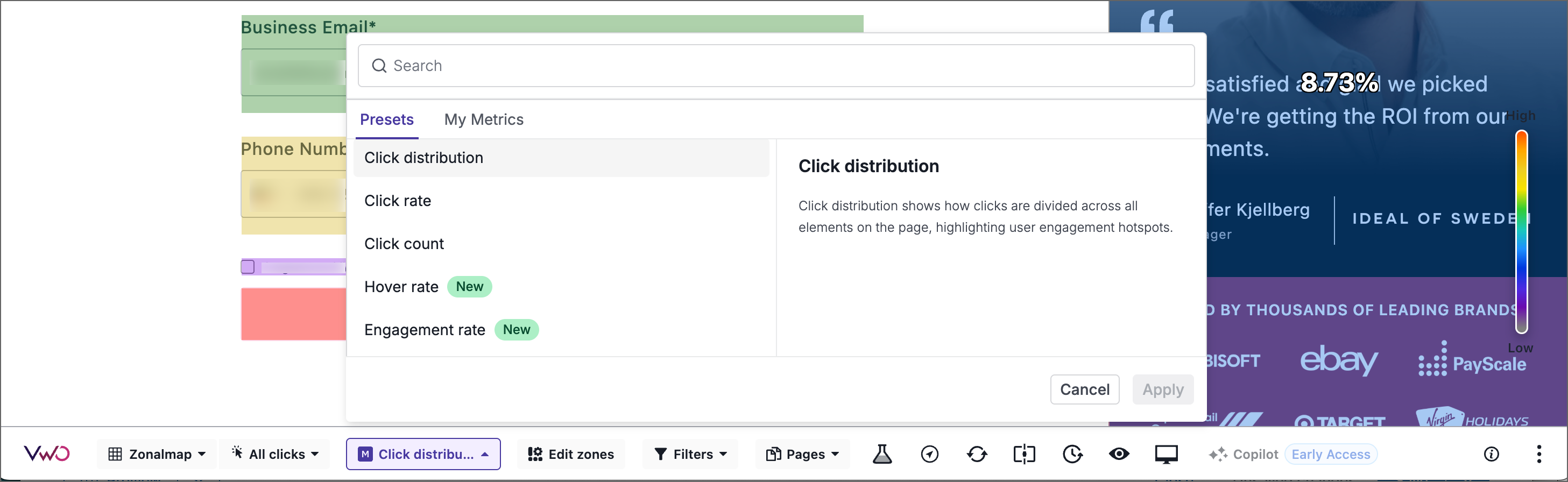Click the Edit zones button

(571, 454)
